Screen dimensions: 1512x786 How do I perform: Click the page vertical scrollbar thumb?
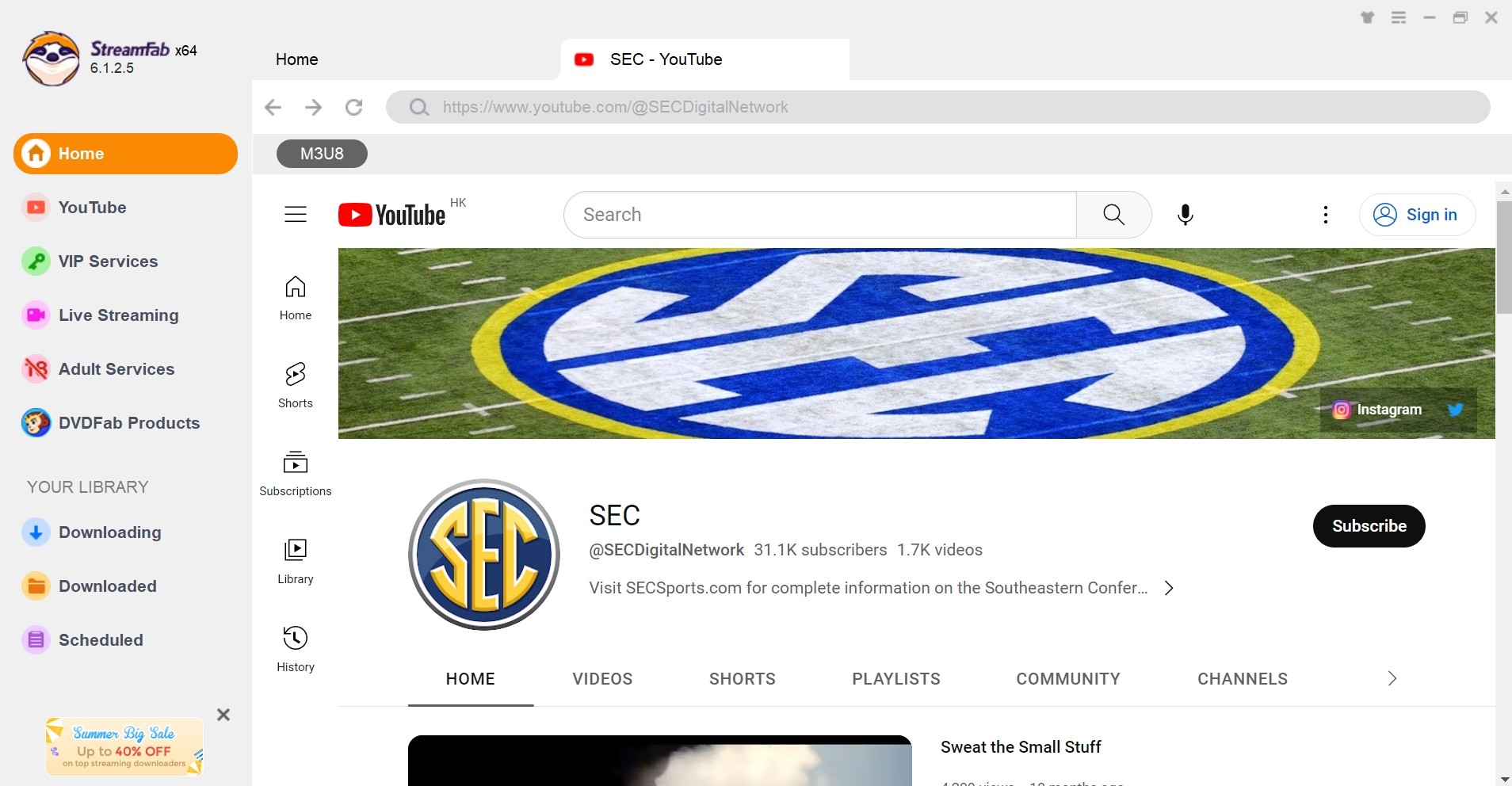[1504, 258]
